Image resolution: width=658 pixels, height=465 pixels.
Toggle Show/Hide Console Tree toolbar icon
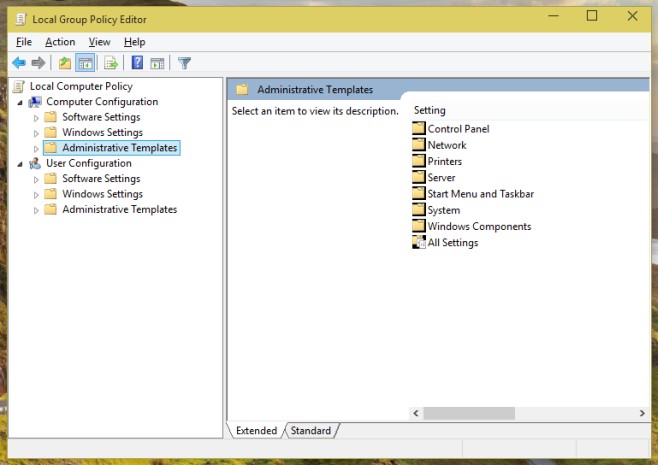[x=86, y=63]
